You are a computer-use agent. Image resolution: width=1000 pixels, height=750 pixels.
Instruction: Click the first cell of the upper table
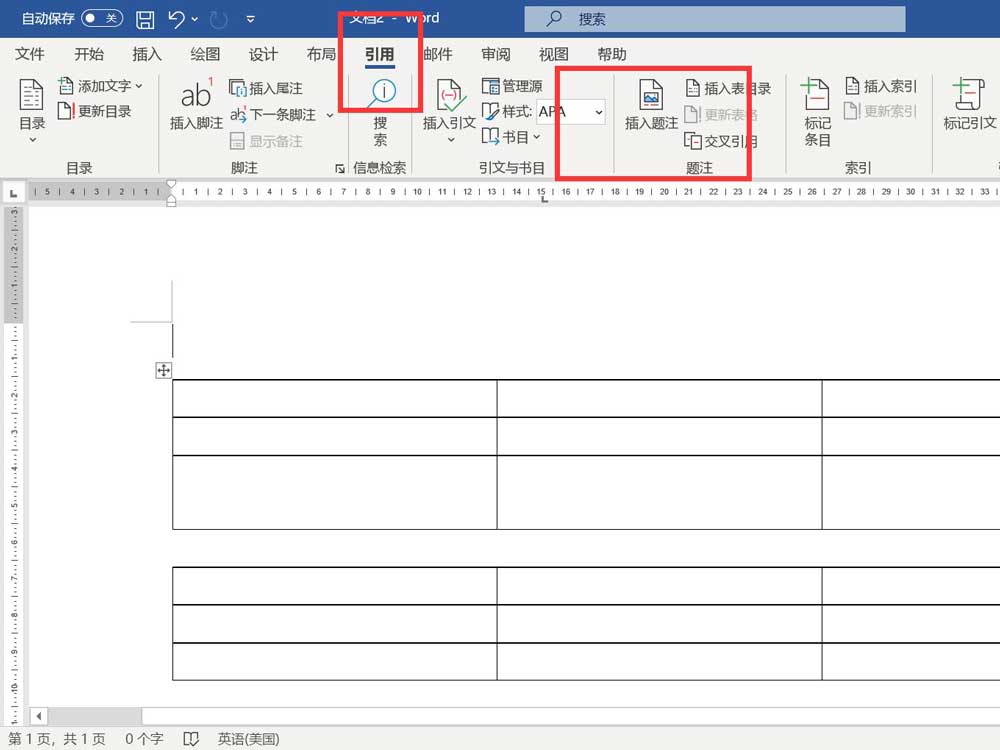(x=334, y=399)
